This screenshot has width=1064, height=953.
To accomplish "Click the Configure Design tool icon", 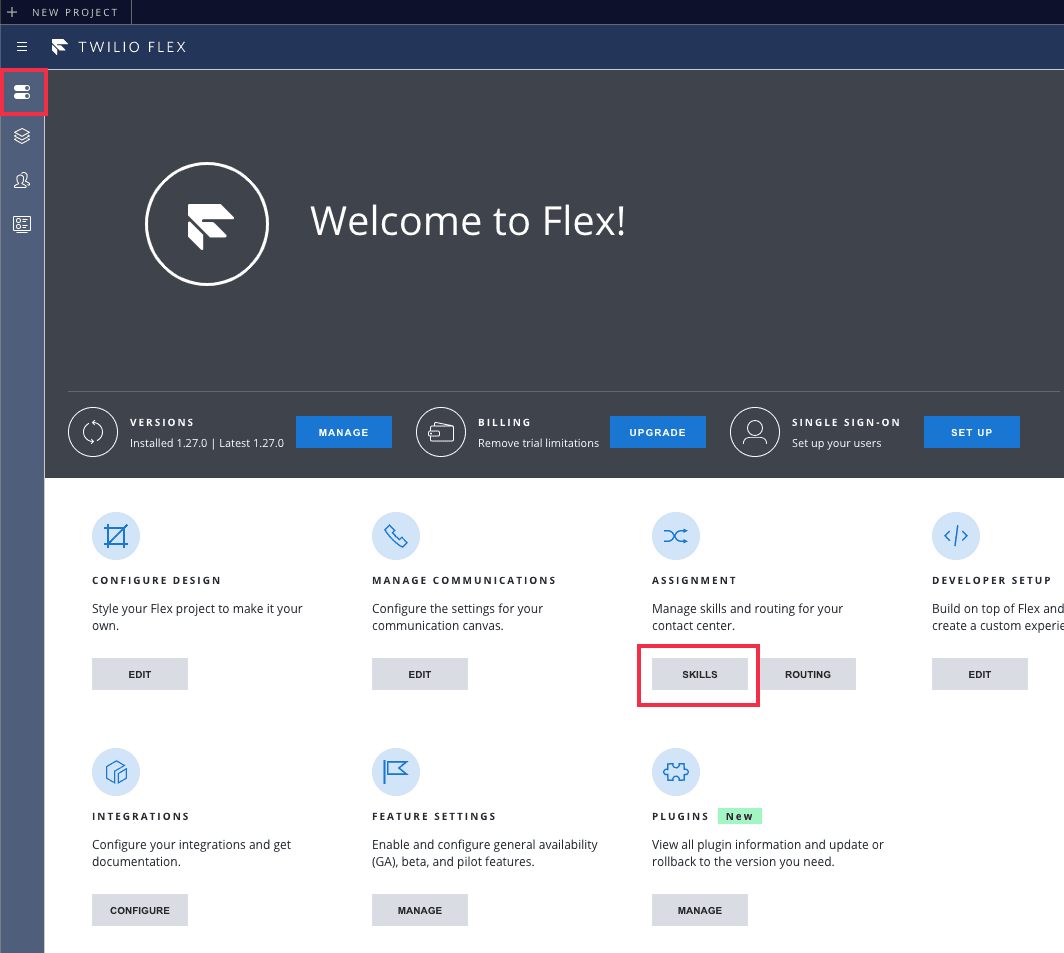I will (x=116, y=535).
